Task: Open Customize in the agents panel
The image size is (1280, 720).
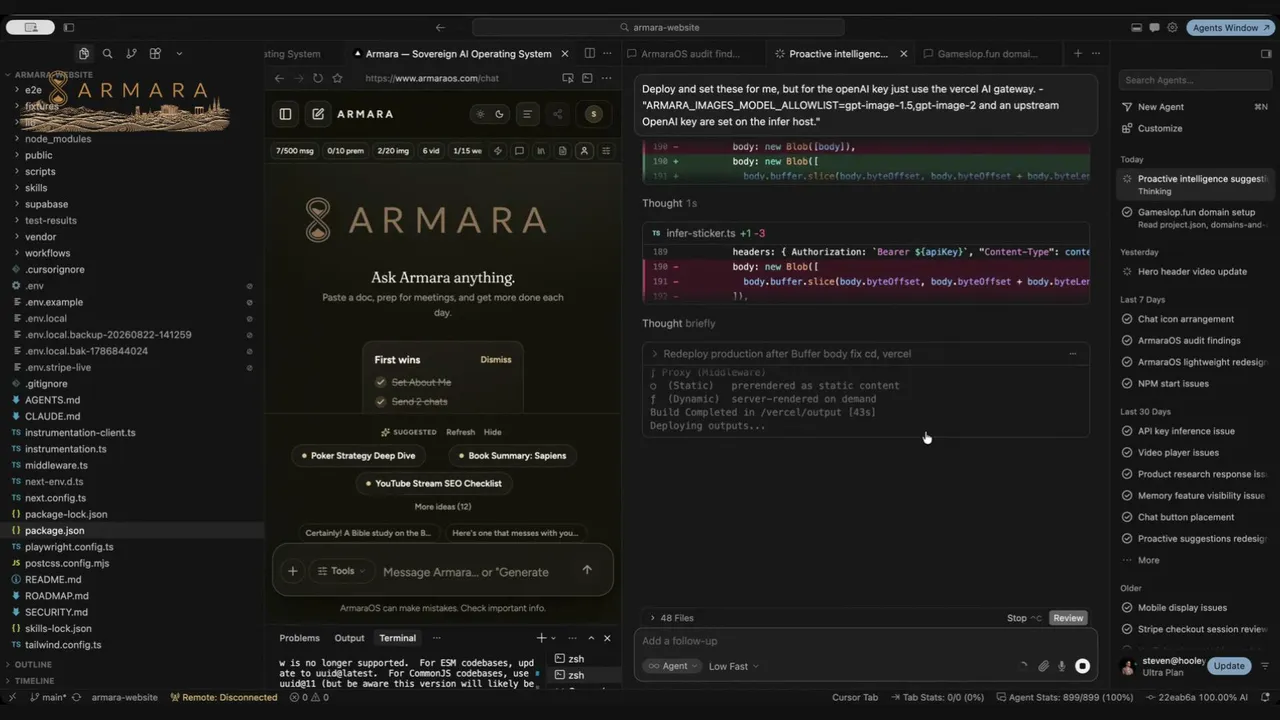Action: (x=1194, y=128)
